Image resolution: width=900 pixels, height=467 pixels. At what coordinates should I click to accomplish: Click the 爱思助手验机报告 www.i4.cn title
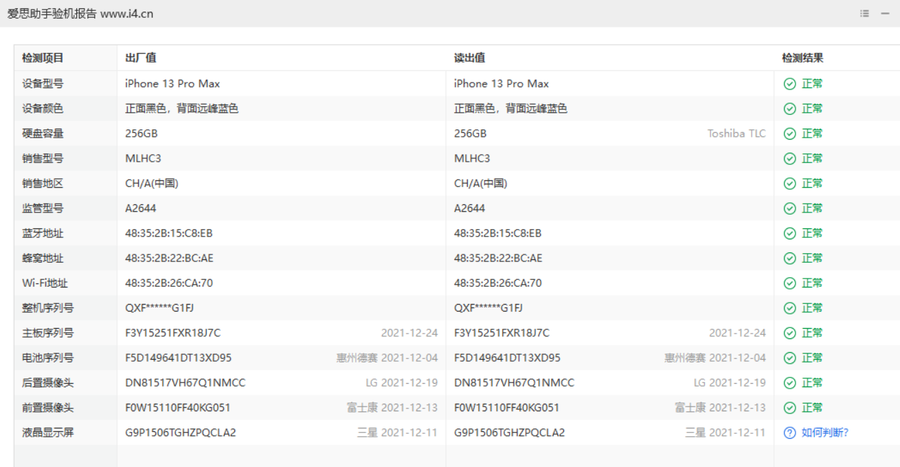tap(80, 13)
